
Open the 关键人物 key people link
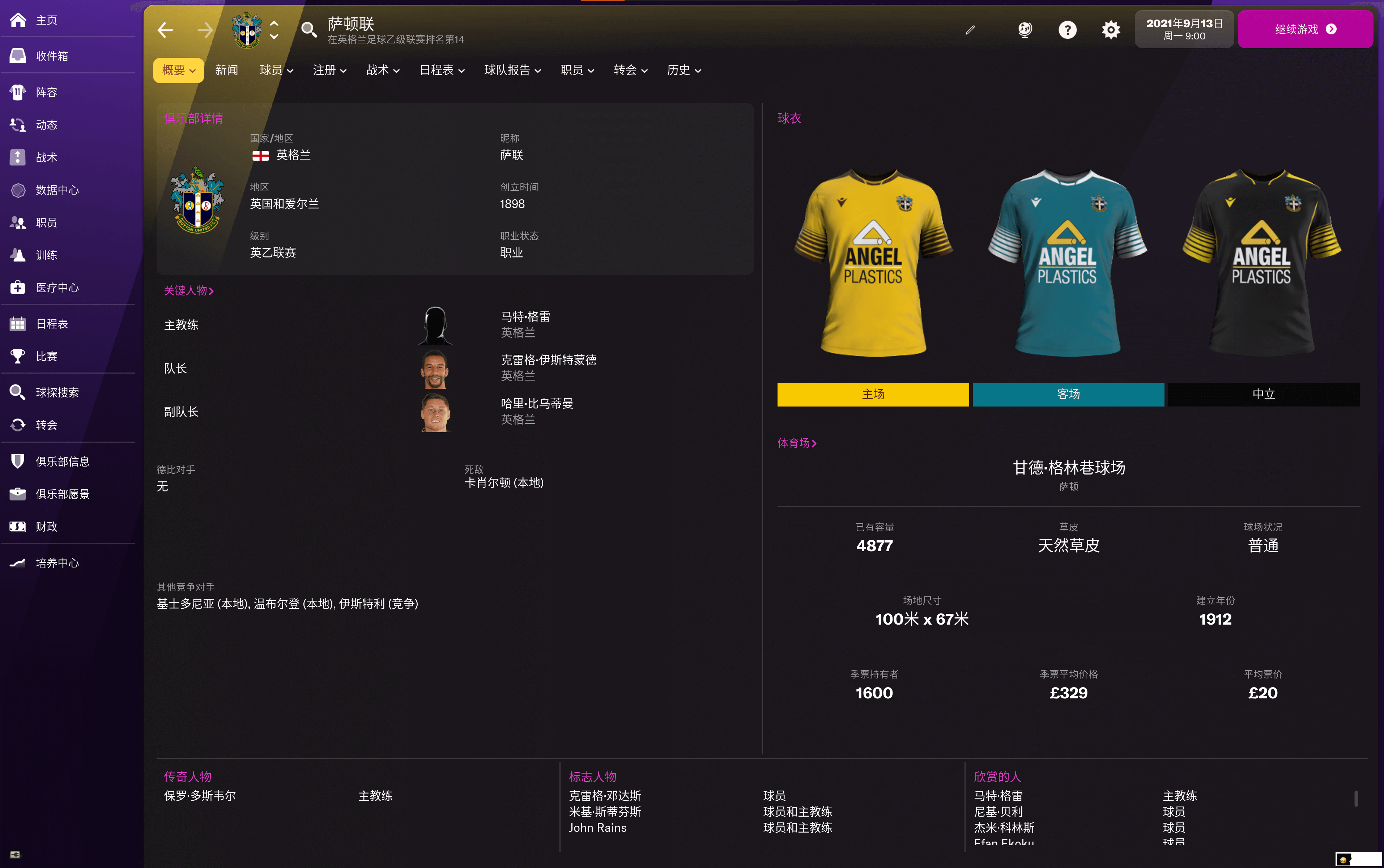[x=189, y=291]
